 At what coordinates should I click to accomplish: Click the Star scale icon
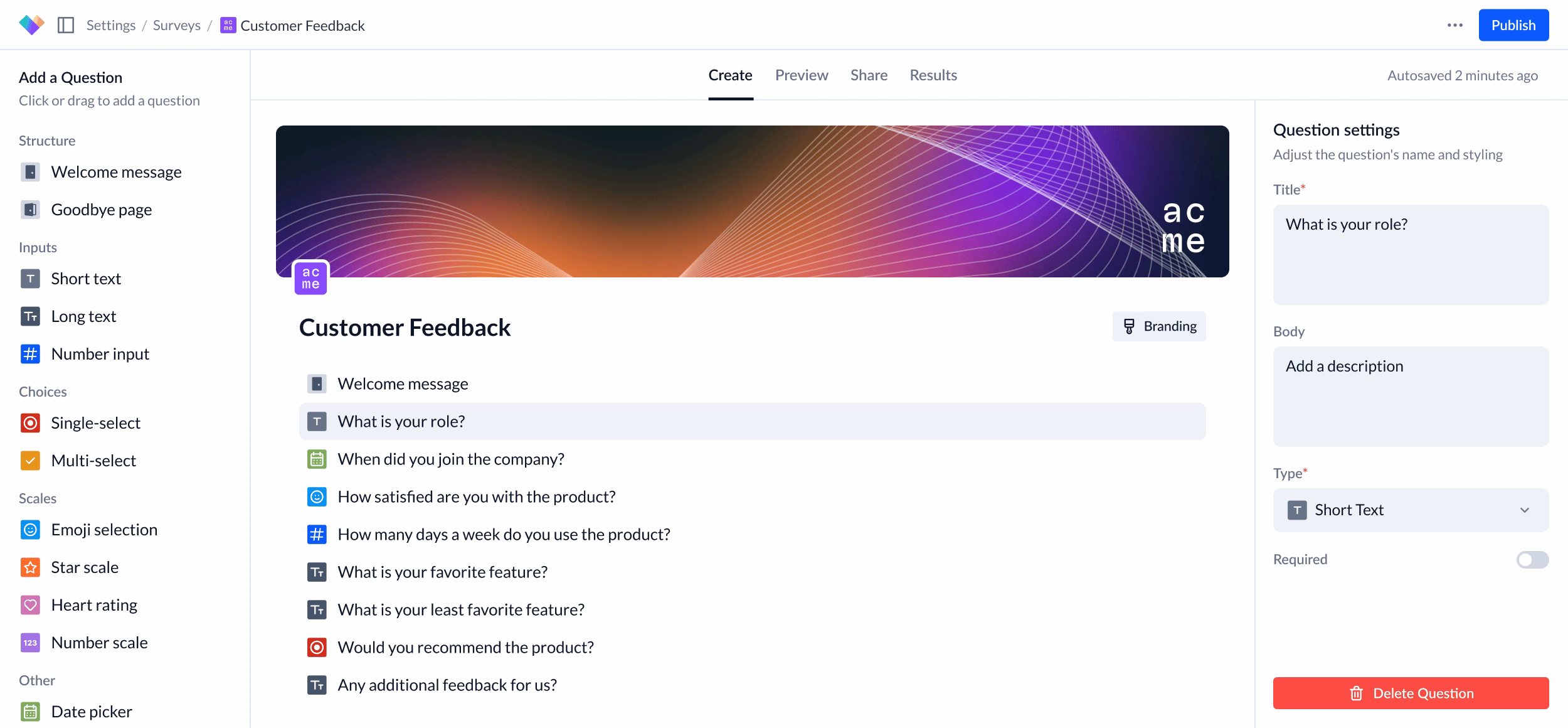click(x=30, y=567)
